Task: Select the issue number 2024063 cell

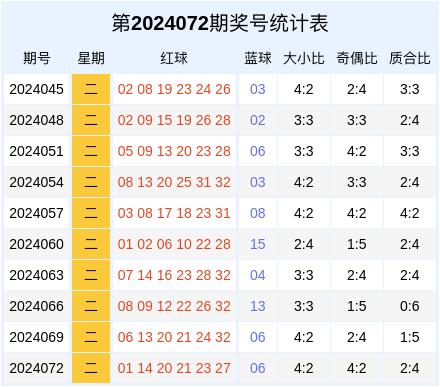Action: (x=37, y=275)
